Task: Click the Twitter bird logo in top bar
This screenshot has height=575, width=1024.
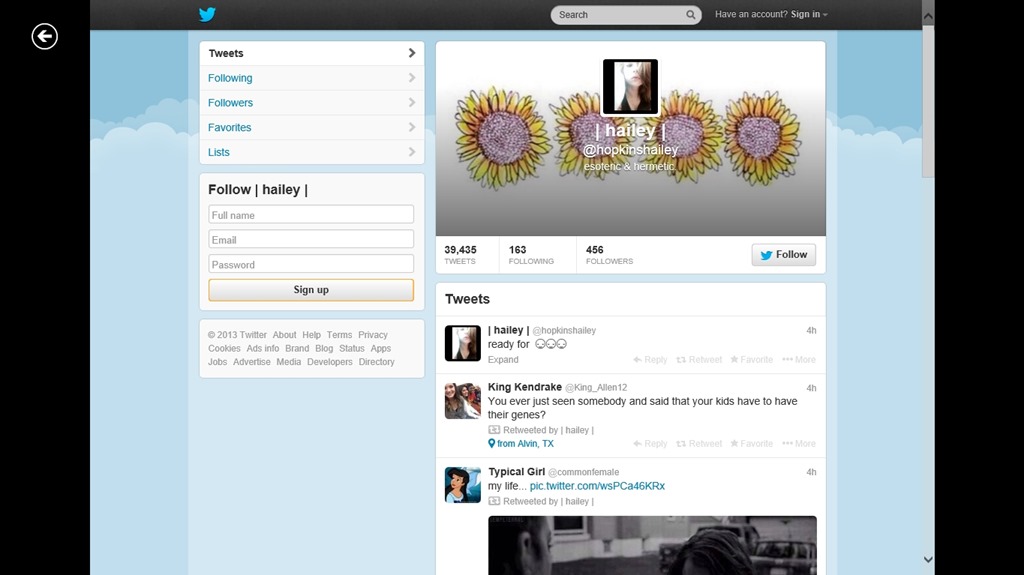Action: (207, 14)
